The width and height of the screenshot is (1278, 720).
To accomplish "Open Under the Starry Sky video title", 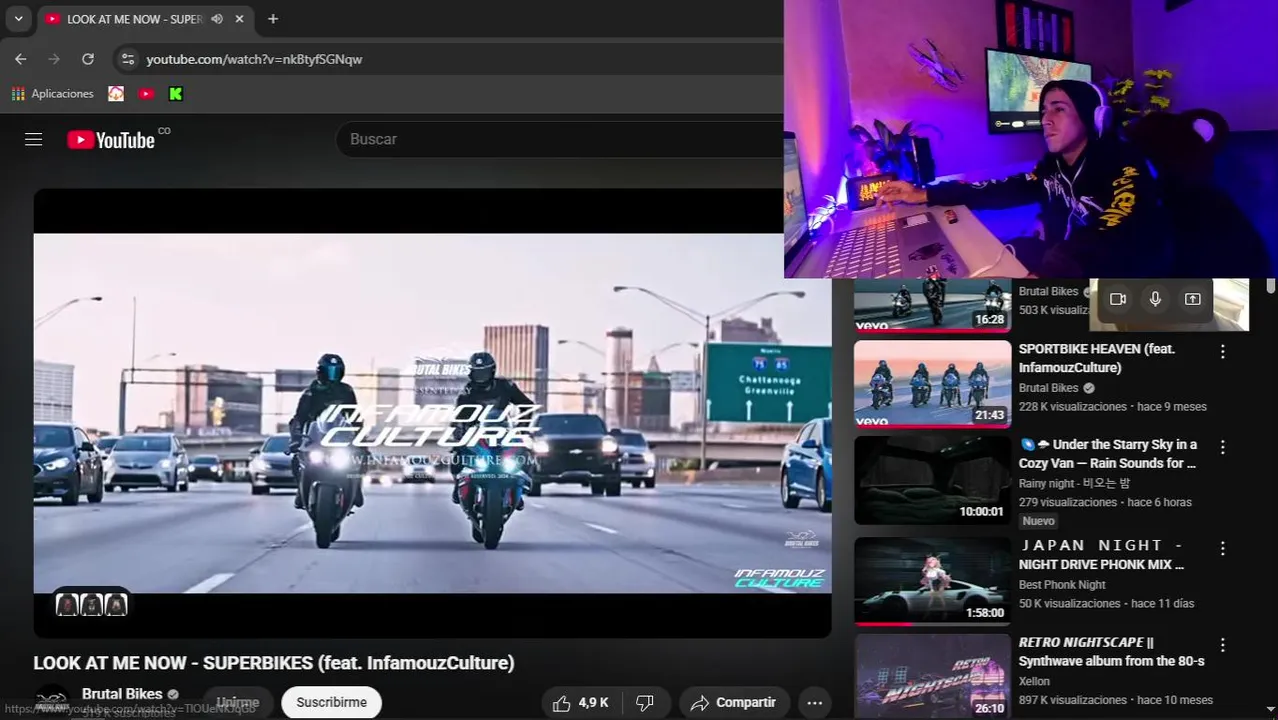I will pos(1108,454).
